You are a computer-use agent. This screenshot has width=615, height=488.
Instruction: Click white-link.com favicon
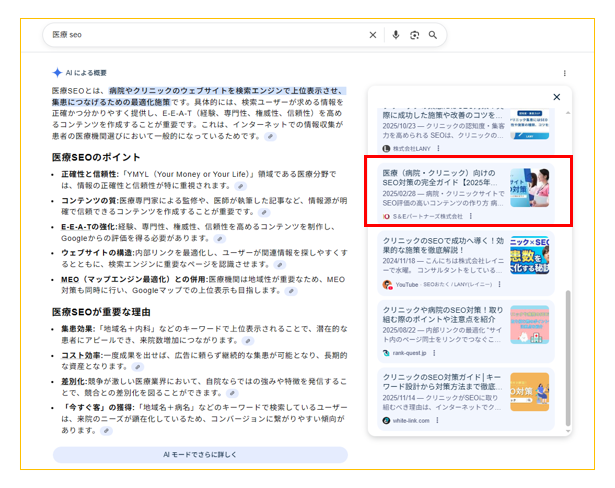tap(386, 421)
